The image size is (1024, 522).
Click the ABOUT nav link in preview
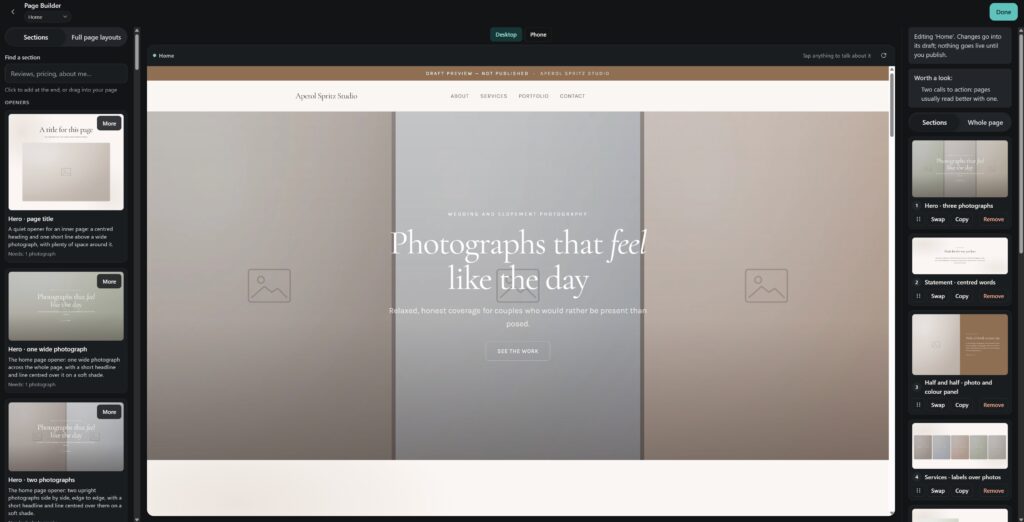click(x=460, y=96)
